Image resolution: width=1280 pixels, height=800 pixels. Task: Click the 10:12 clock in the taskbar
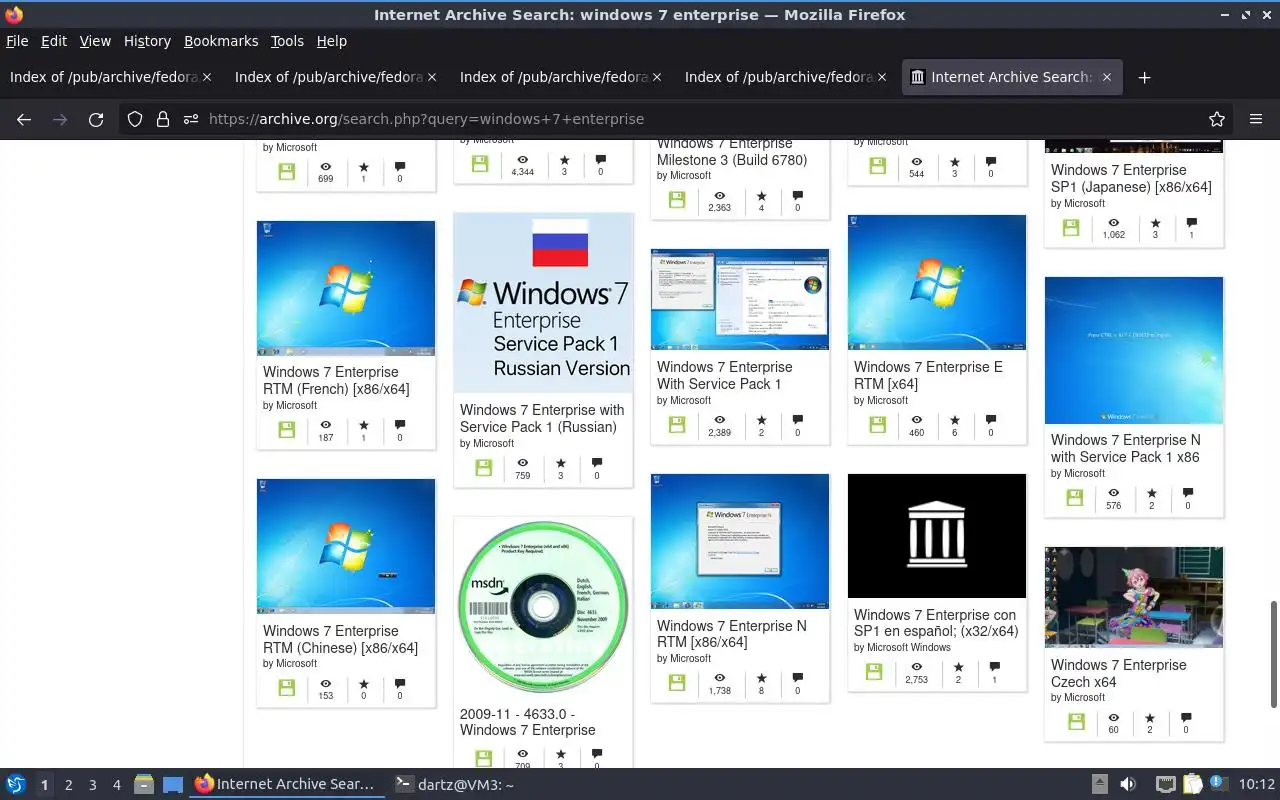pyautogui.click(x=1257, y=785)
